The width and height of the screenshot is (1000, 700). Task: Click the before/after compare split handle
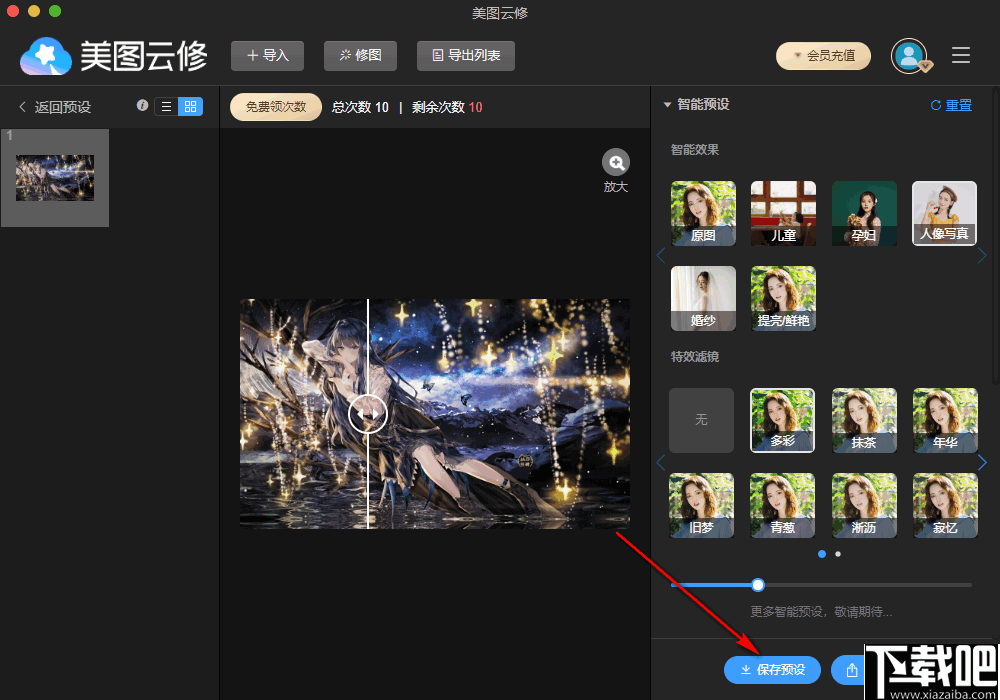368,413
